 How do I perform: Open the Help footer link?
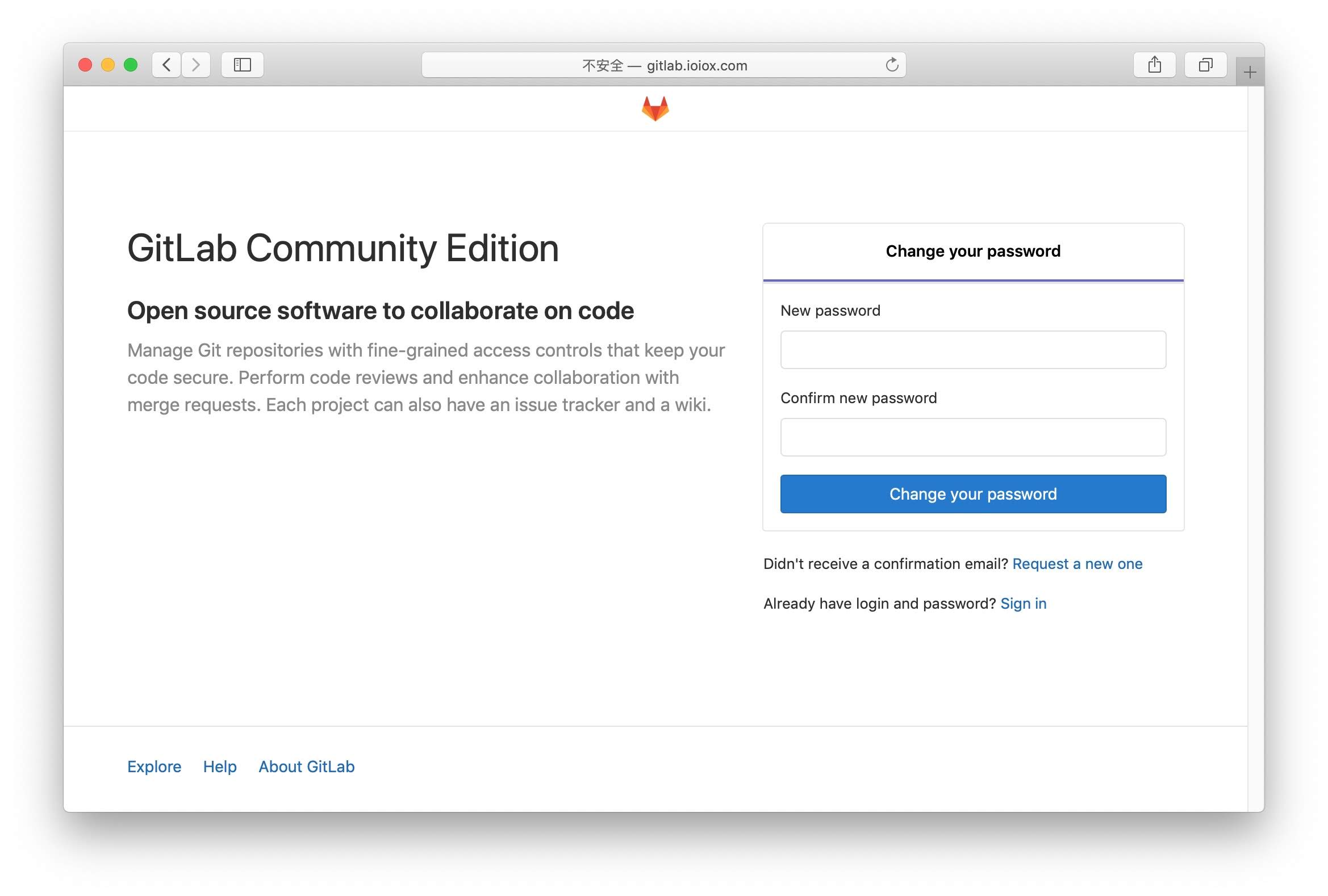(x=219, y=767)
